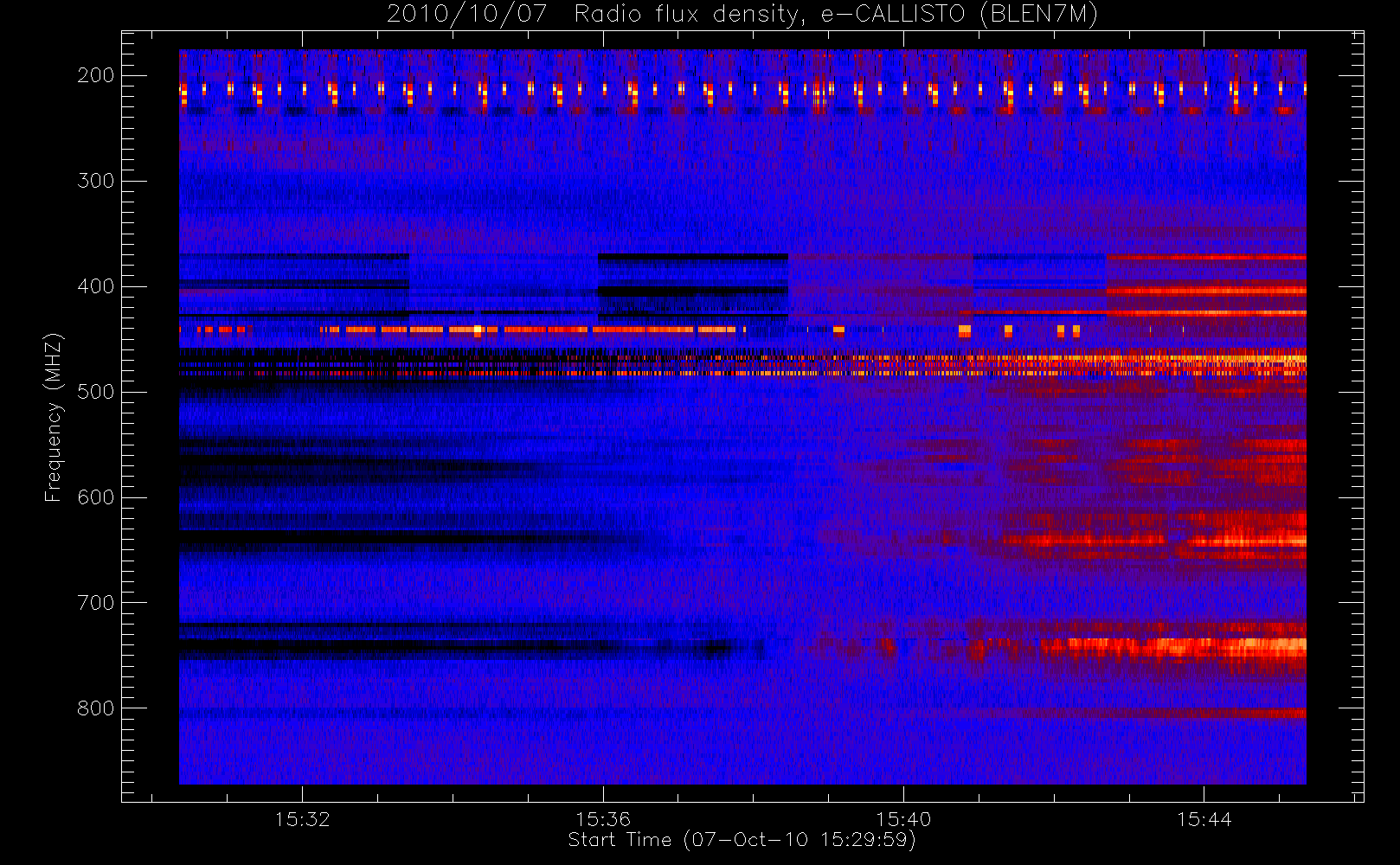Click the 15:40 time tick label
The width and height of the screenshot is (1400, 865).
[903, 819]
